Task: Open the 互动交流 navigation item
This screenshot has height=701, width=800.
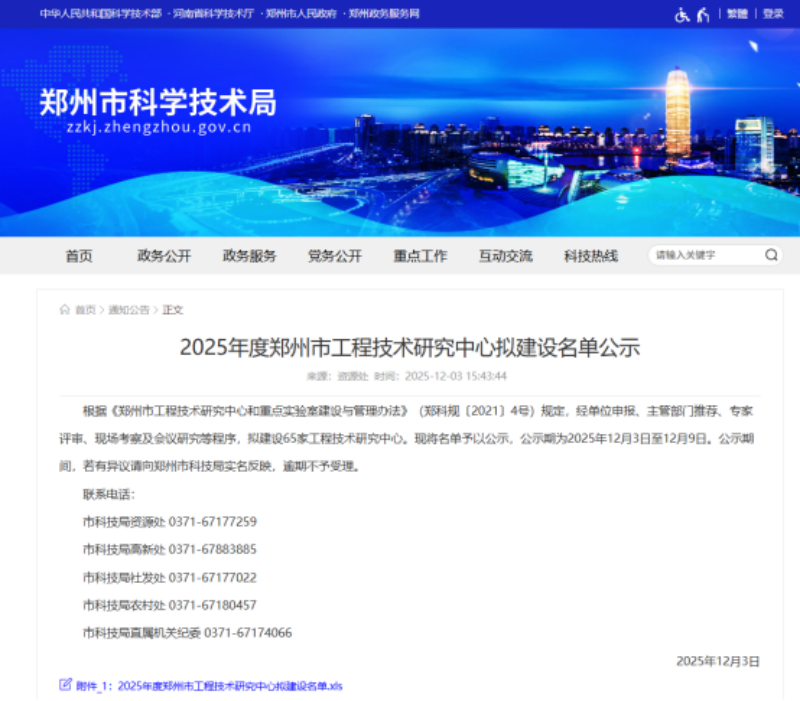Action: (x=505, y=256)
